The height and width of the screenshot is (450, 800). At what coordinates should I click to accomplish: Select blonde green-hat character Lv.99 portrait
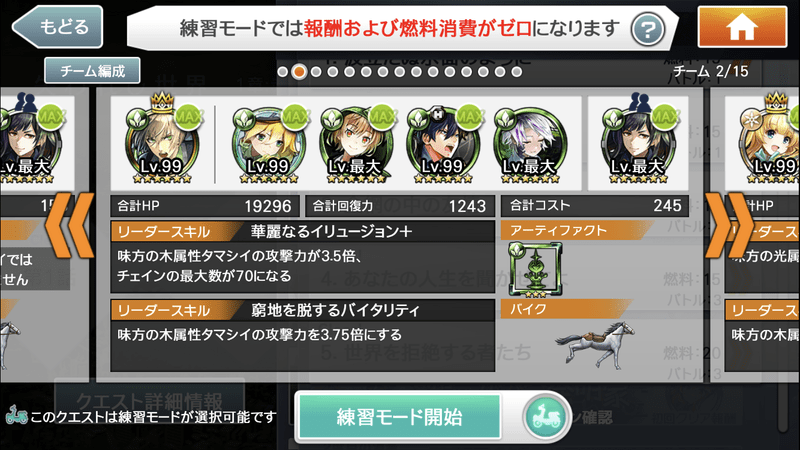click(x=268, y=143)
